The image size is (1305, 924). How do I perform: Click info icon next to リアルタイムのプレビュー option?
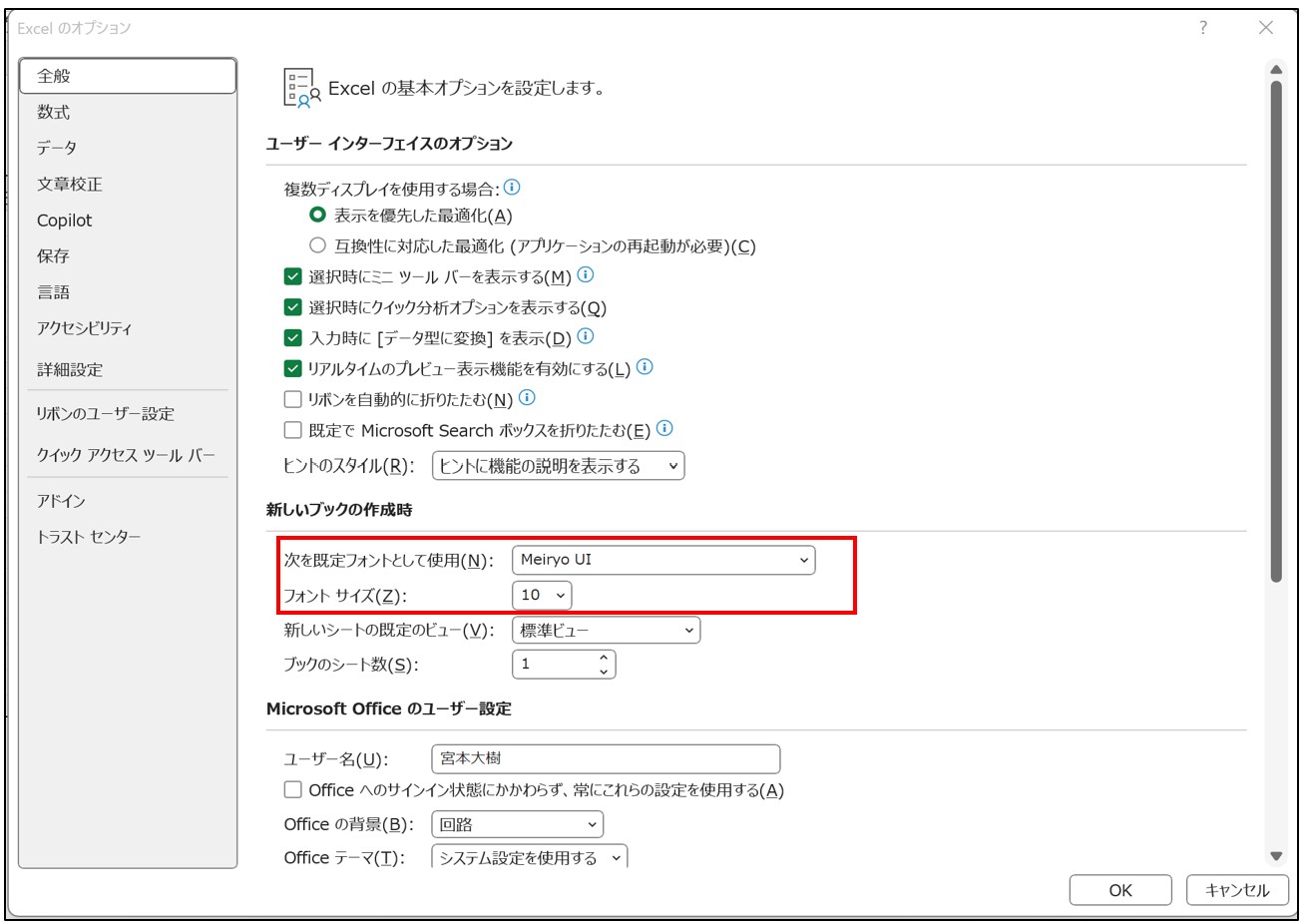645,367
